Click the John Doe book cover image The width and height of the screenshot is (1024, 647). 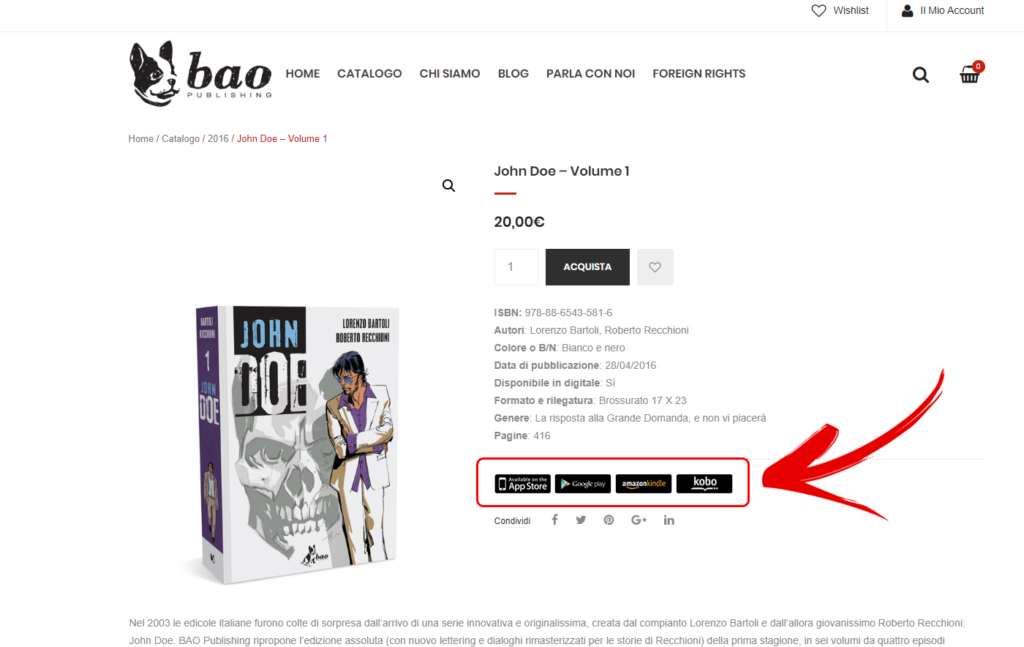tap(297, 444)
